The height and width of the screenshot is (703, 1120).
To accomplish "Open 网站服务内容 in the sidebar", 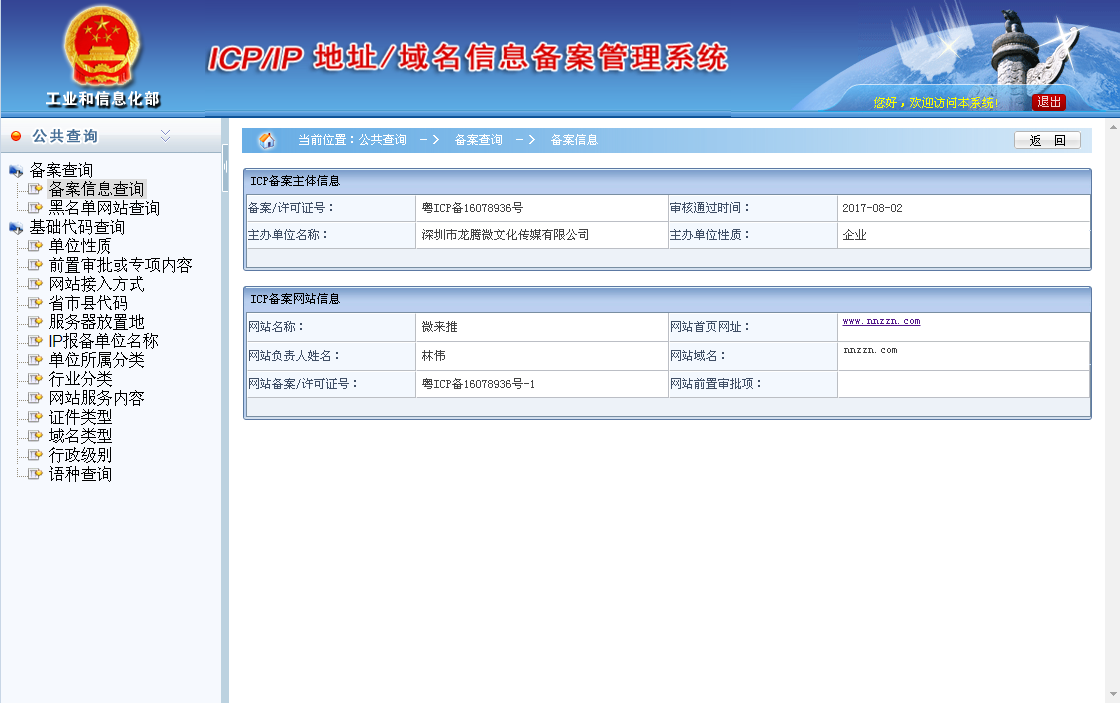I will tap(96, 398).
